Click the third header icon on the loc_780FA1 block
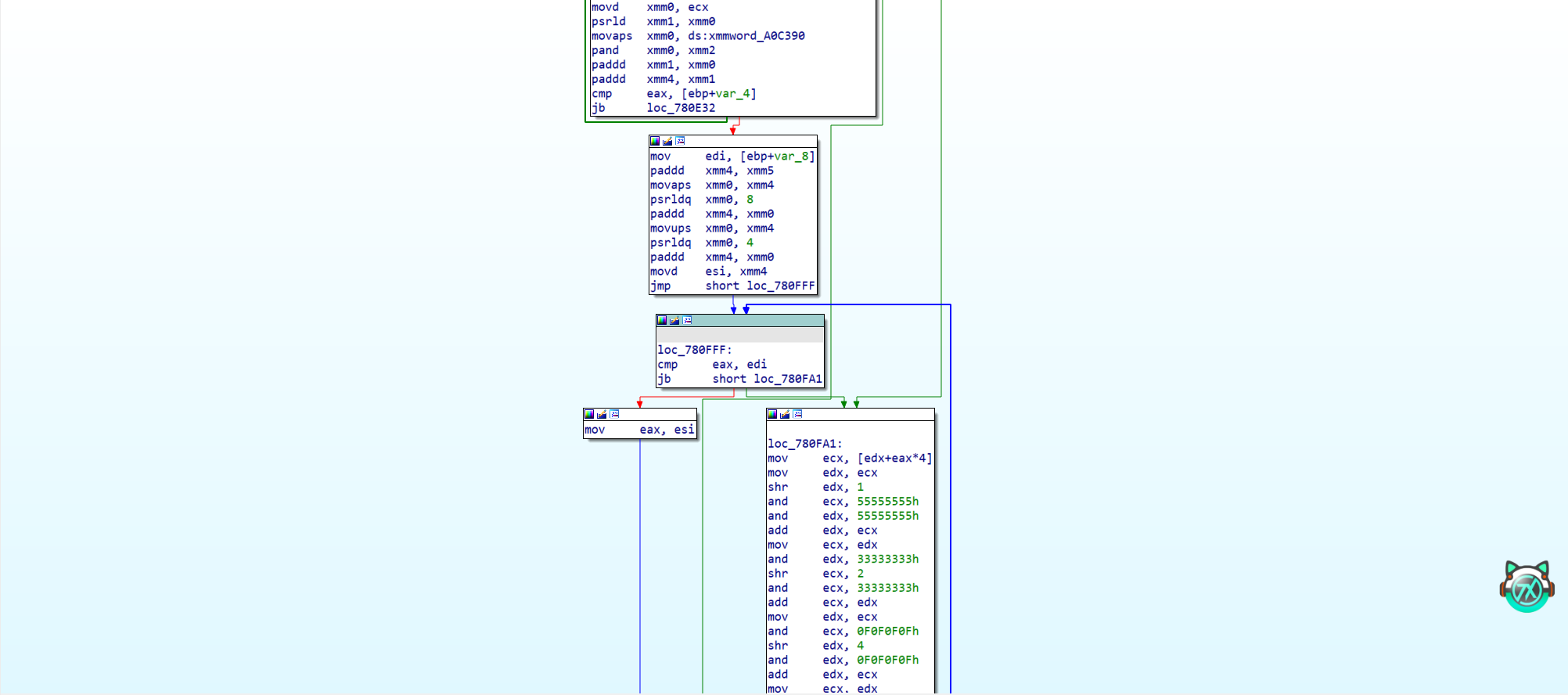 (x=797, y=414)
